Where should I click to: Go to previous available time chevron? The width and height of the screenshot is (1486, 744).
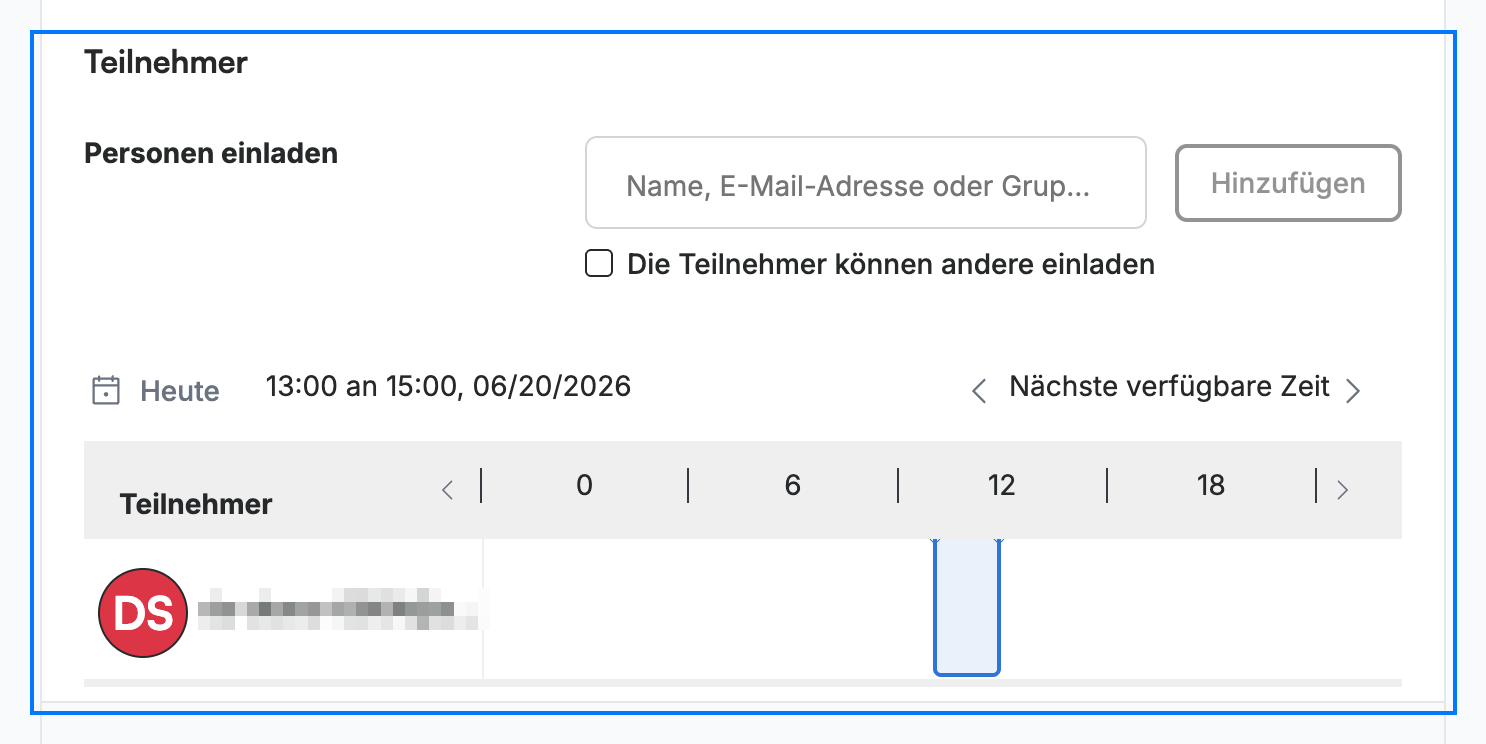coord(979,390)
